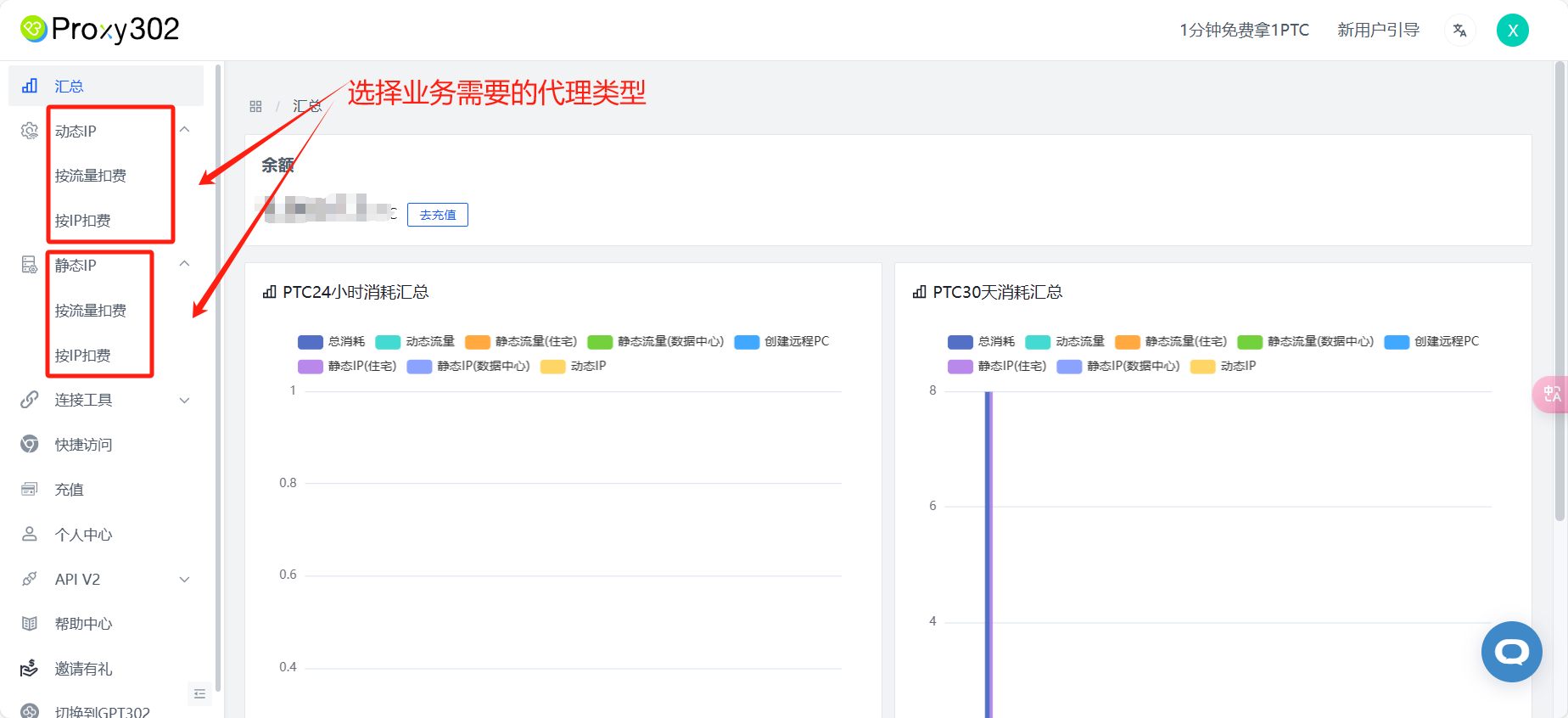Toggle 动态IP legend in 24小时 chart
Viewport: 1568px width, 718px height.
pyautogui.click(x=573, y=366)
